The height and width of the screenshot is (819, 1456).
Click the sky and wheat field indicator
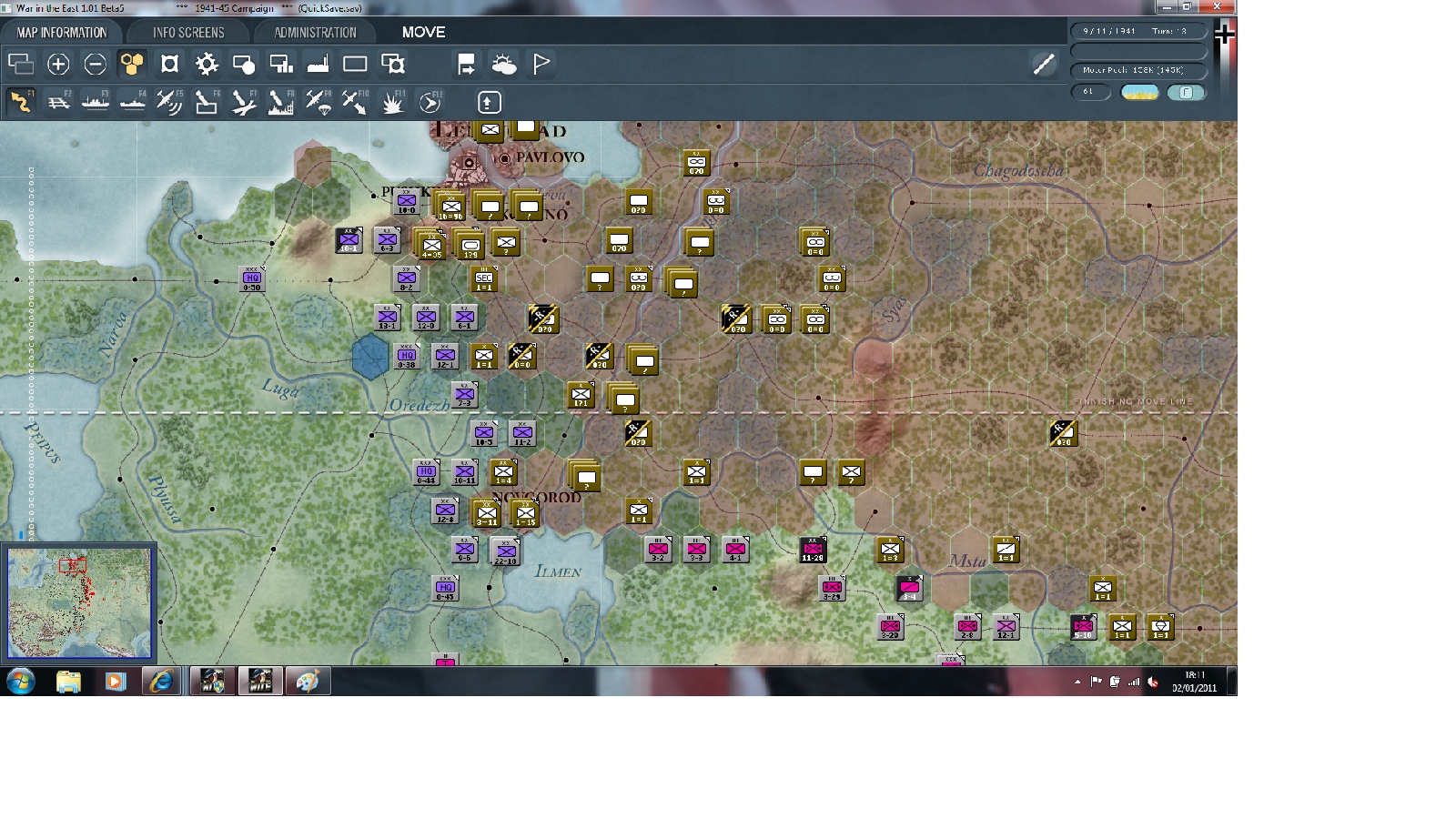click(1139, 92)
